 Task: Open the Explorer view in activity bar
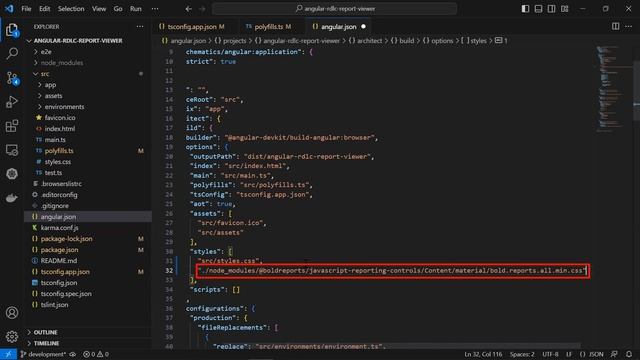(x=12, y=30)
